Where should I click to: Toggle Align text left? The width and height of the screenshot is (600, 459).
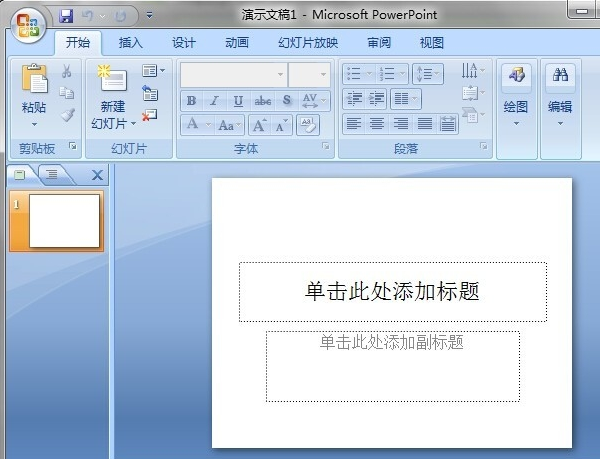click(354, 124)
